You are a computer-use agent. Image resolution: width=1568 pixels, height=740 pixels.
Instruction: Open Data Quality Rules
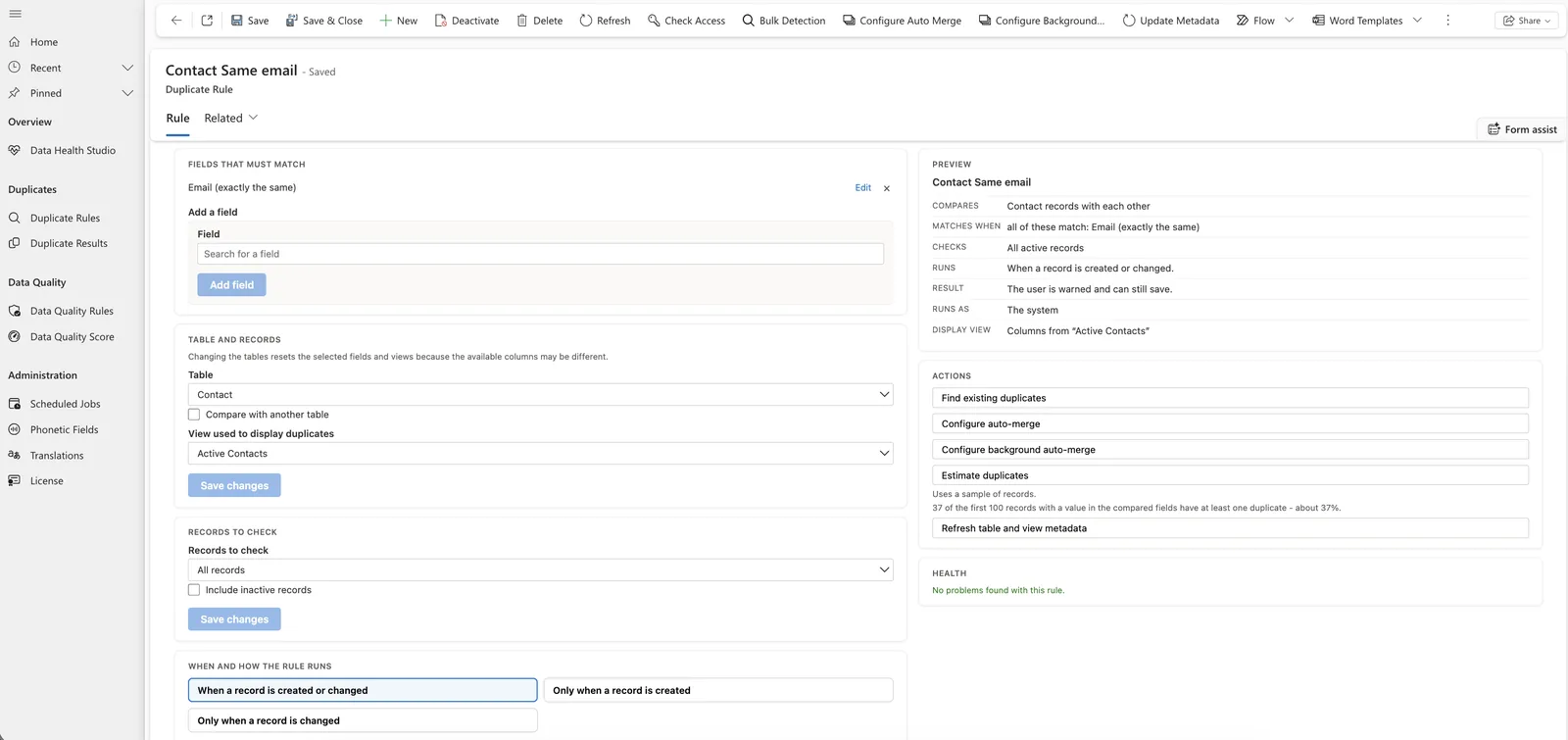coord(73,312)
